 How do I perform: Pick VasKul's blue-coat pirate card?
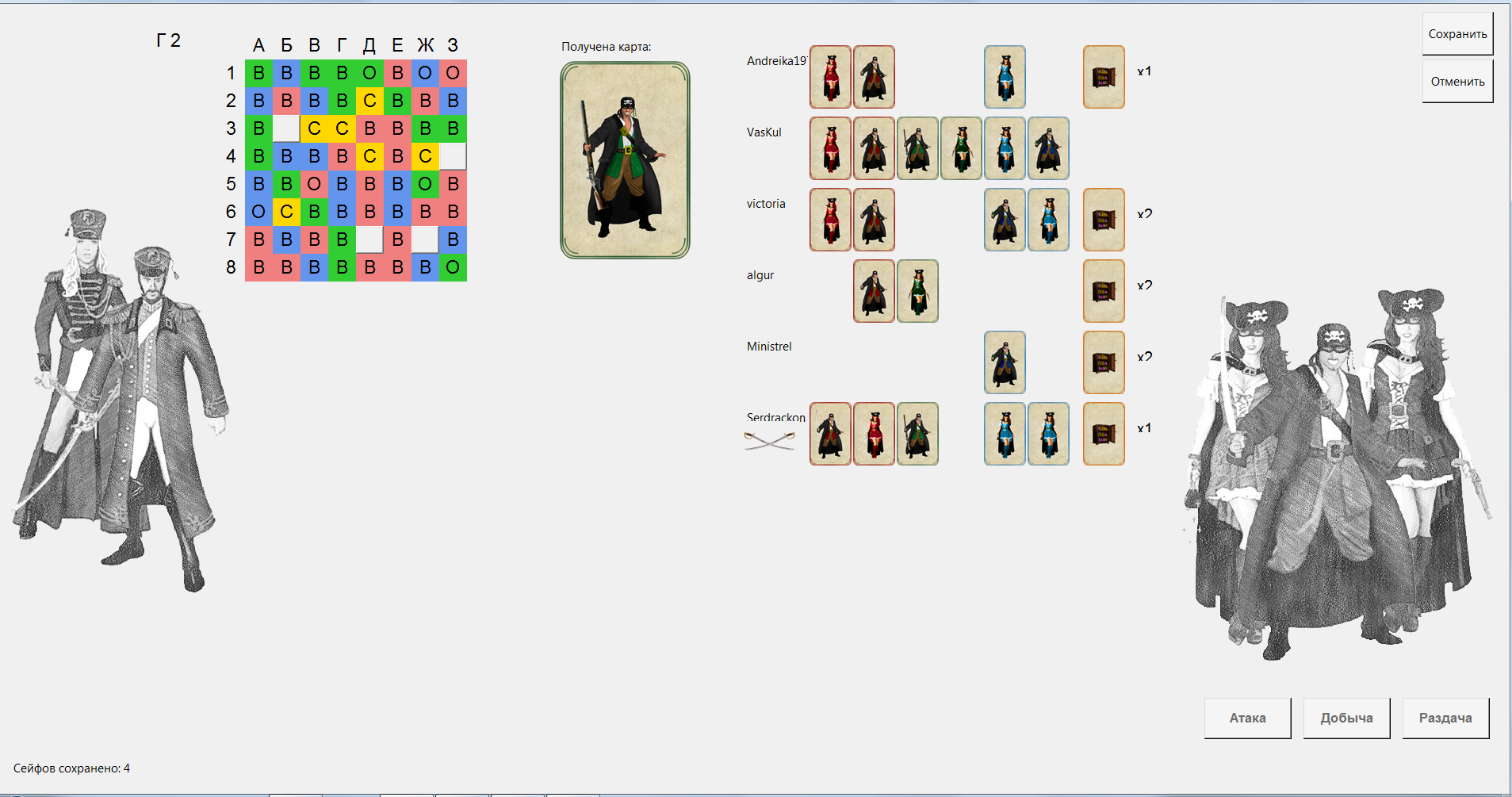click(1048, 148)
